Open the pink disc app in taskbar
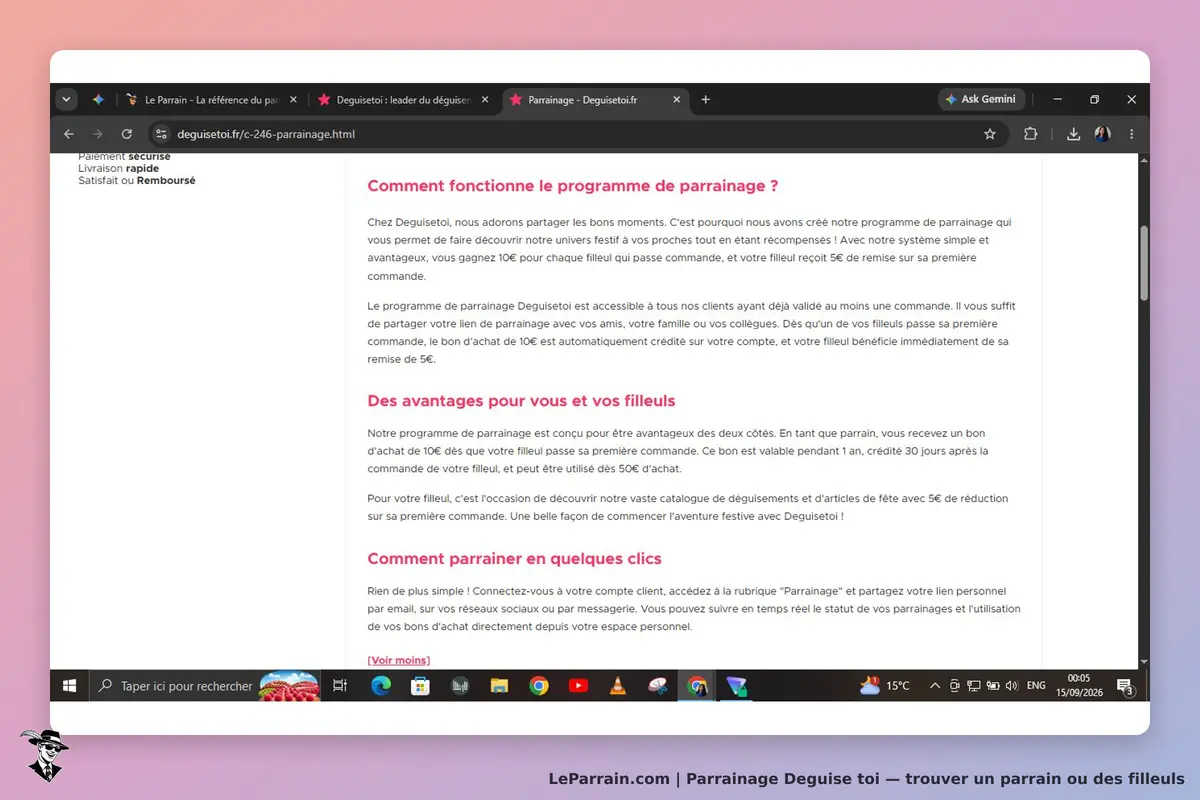The height and width of the screenshot is (800, 1200). (657, 686)
